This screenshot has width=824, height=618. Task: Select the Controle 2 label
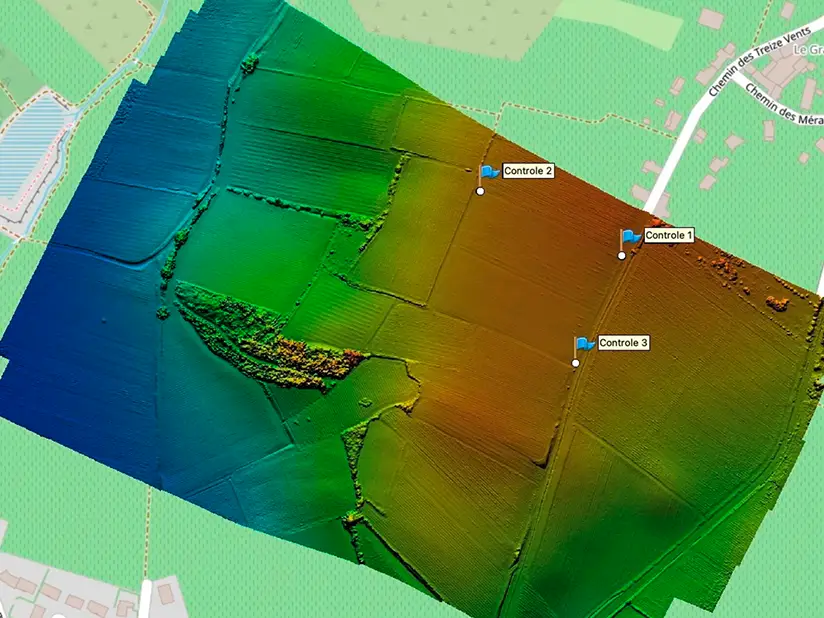[x=528, y=171]
